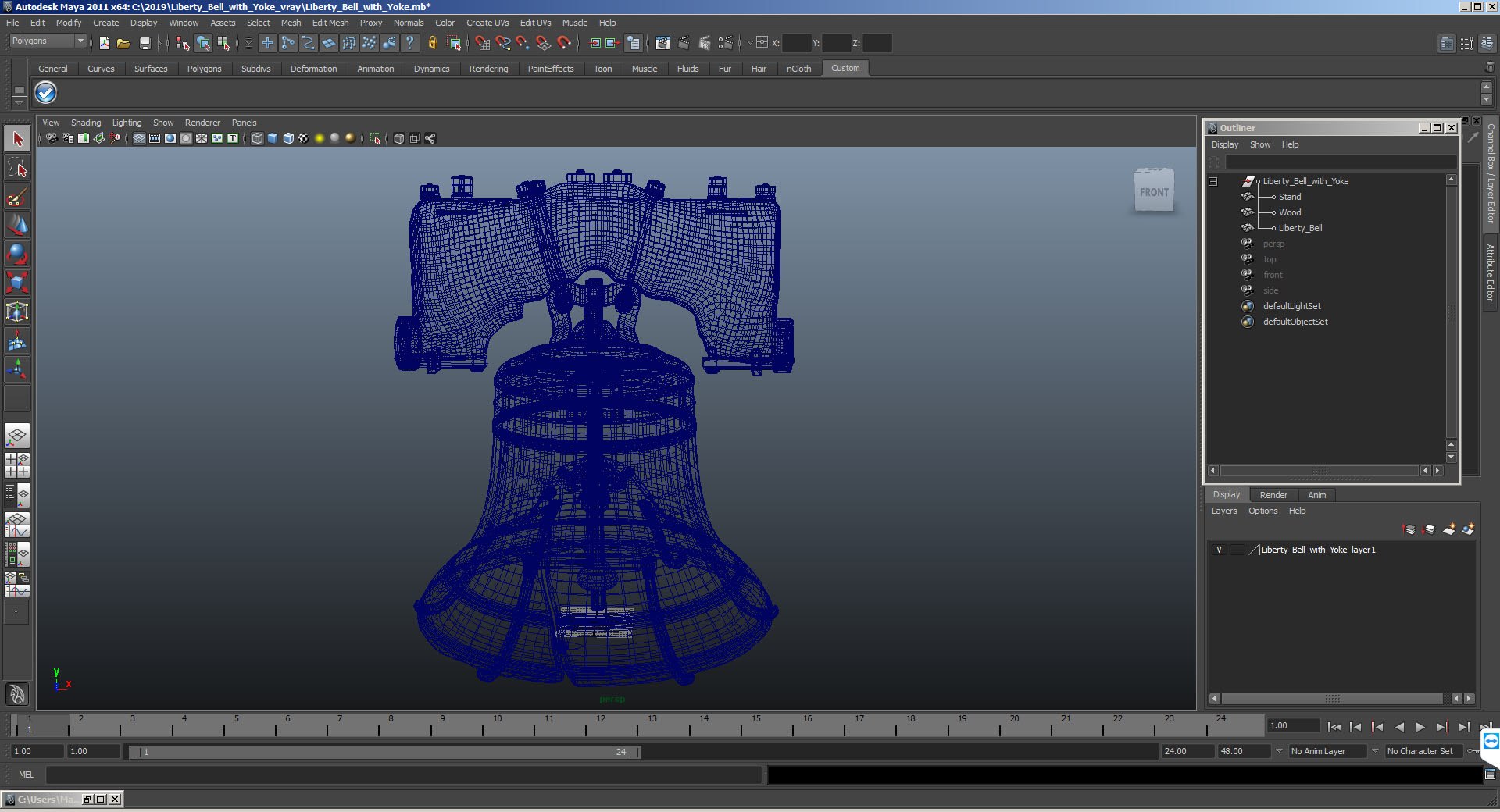The image size is (1500, 812).
Task: Click the range slider bar
Action: (x=385, y=752)
